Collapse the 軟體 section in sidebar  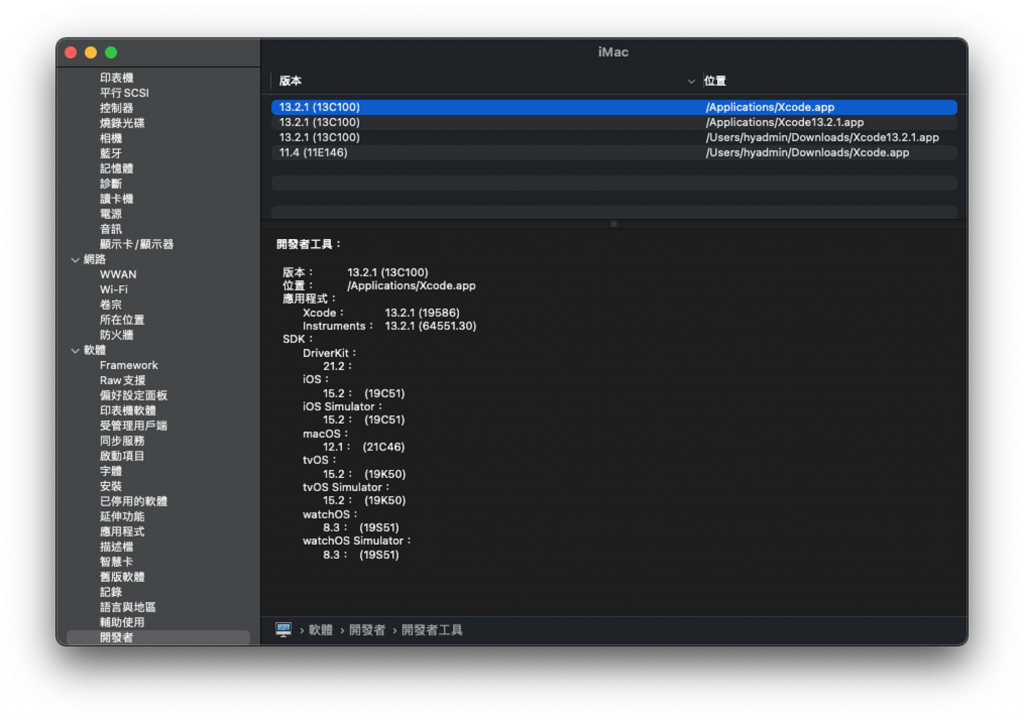coord(75,351)
